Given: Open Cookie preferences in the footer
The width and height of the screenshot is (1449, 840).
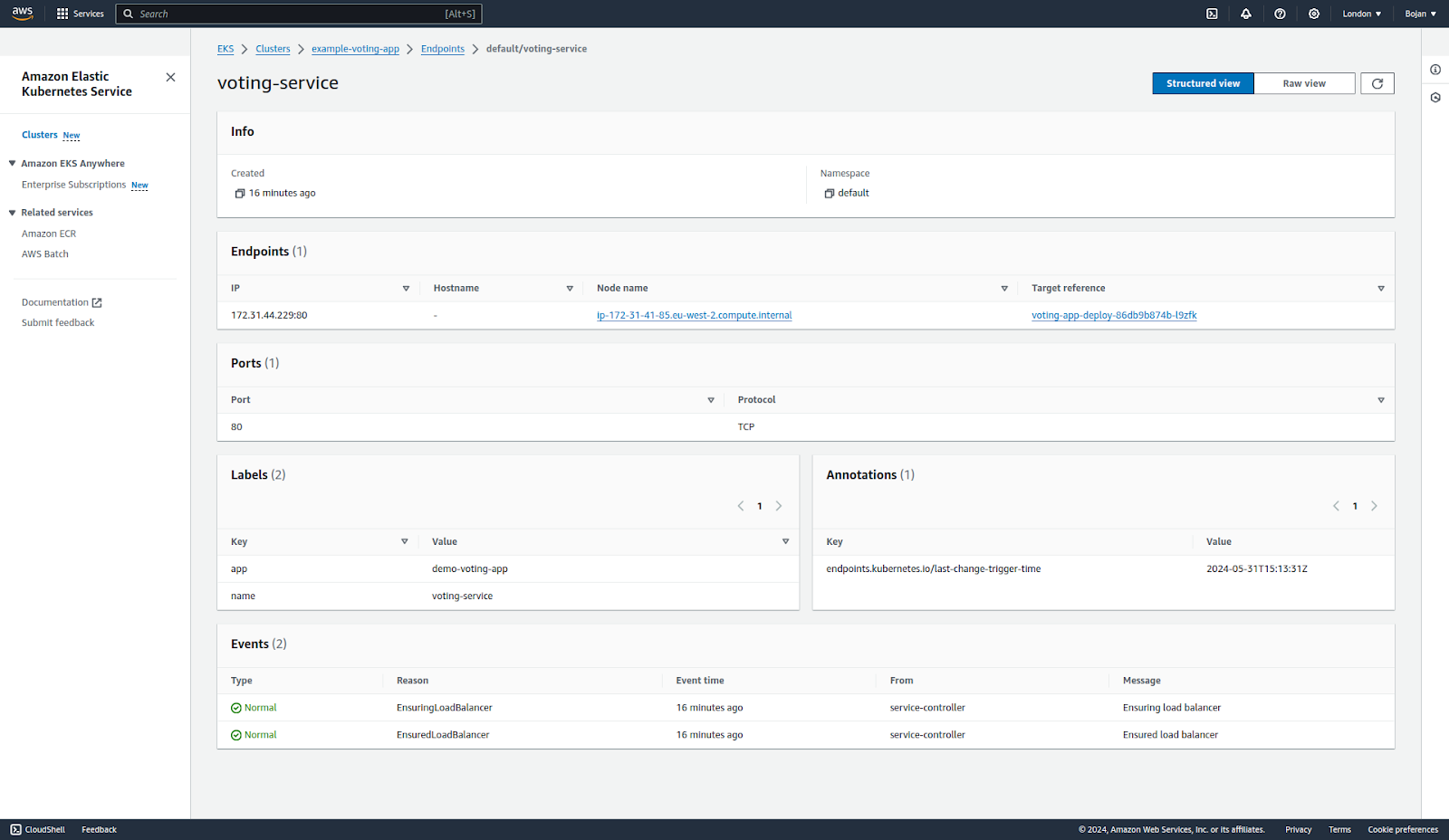Looking at the screenshot, I should click(x=1403, y=829).
